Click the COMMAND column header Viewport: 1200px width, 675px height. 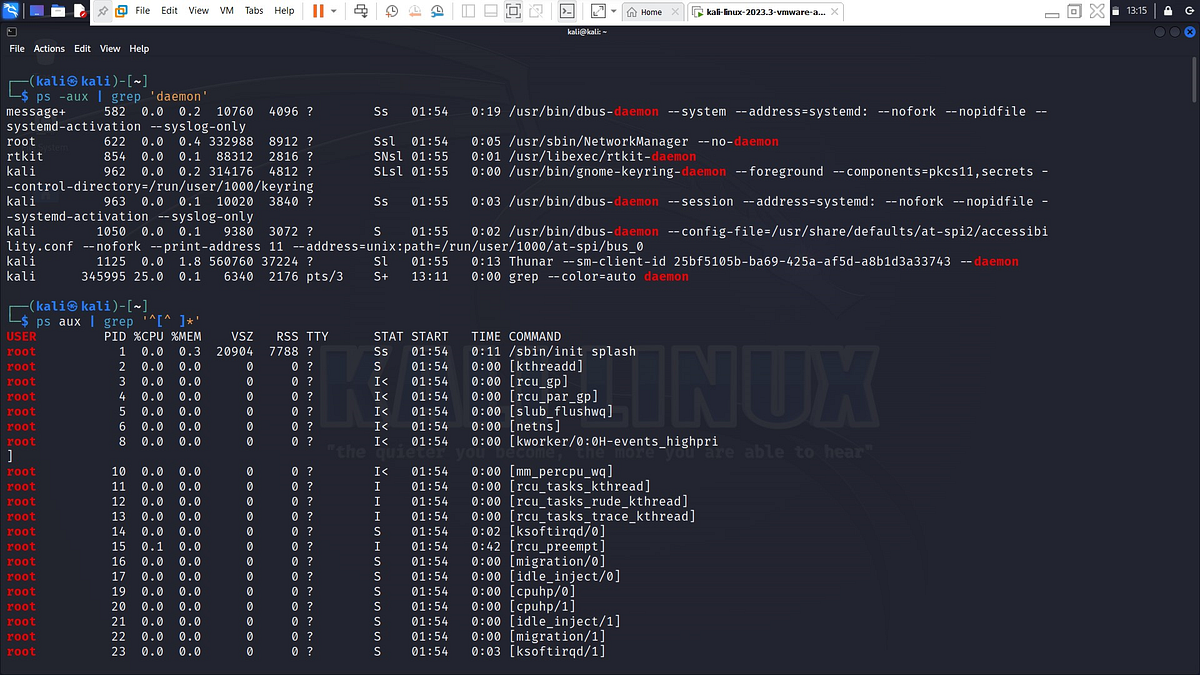tap(535, 336)
